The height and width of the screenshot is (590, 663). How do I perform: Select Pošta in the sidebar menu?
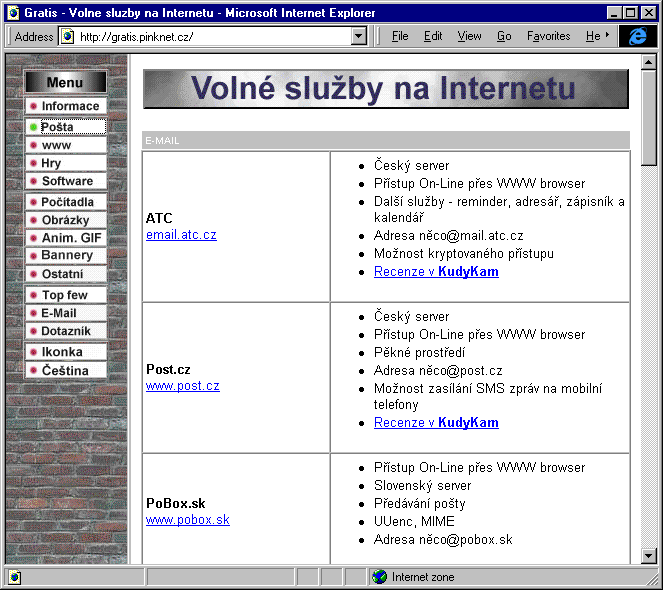(x=66, y=127)
